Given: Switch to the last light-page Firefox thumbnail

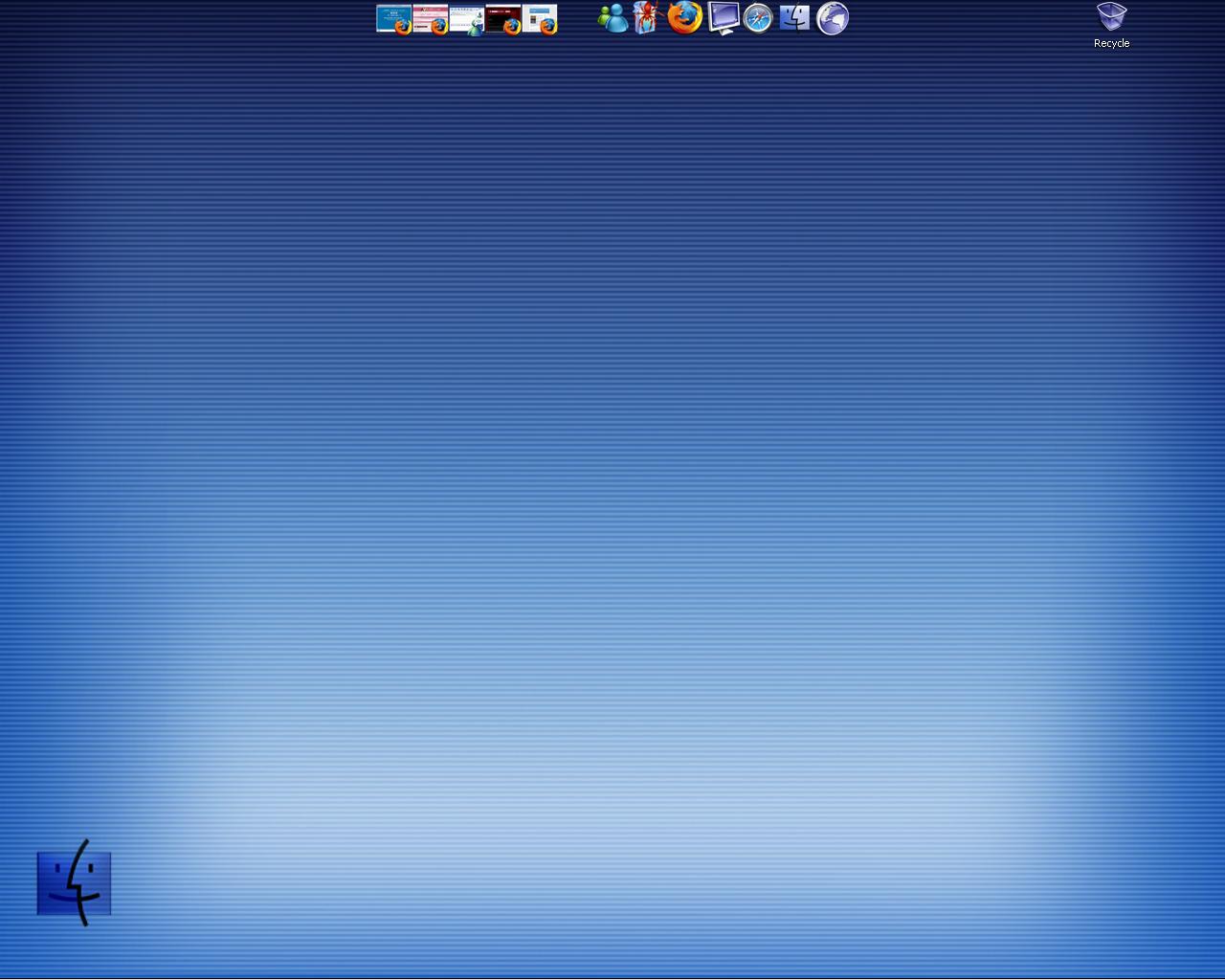Looking at the screenshot, I should click(x=540, y=19).
